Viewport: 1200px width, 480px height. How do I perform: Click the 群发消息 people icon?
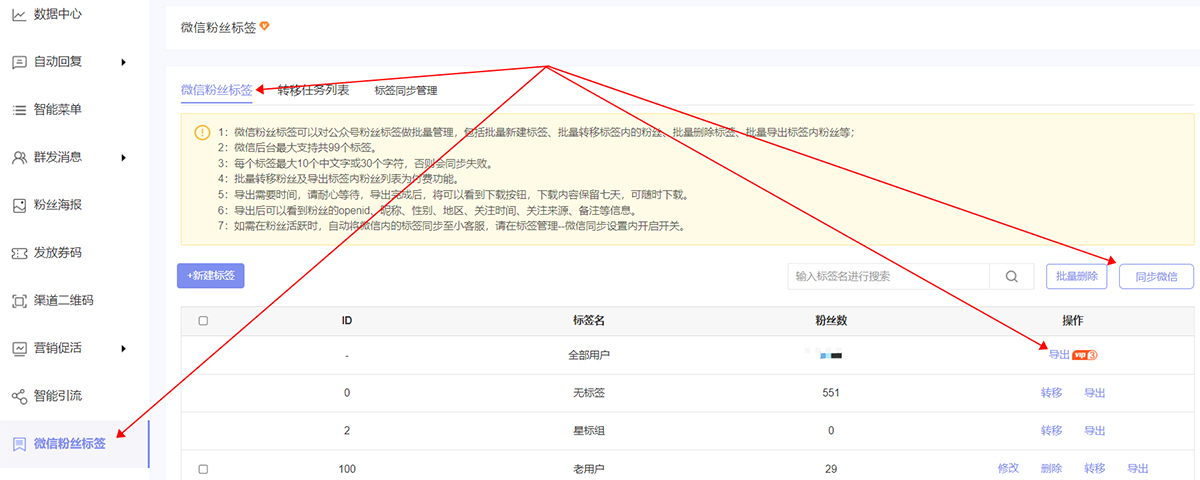click(19, 157)
